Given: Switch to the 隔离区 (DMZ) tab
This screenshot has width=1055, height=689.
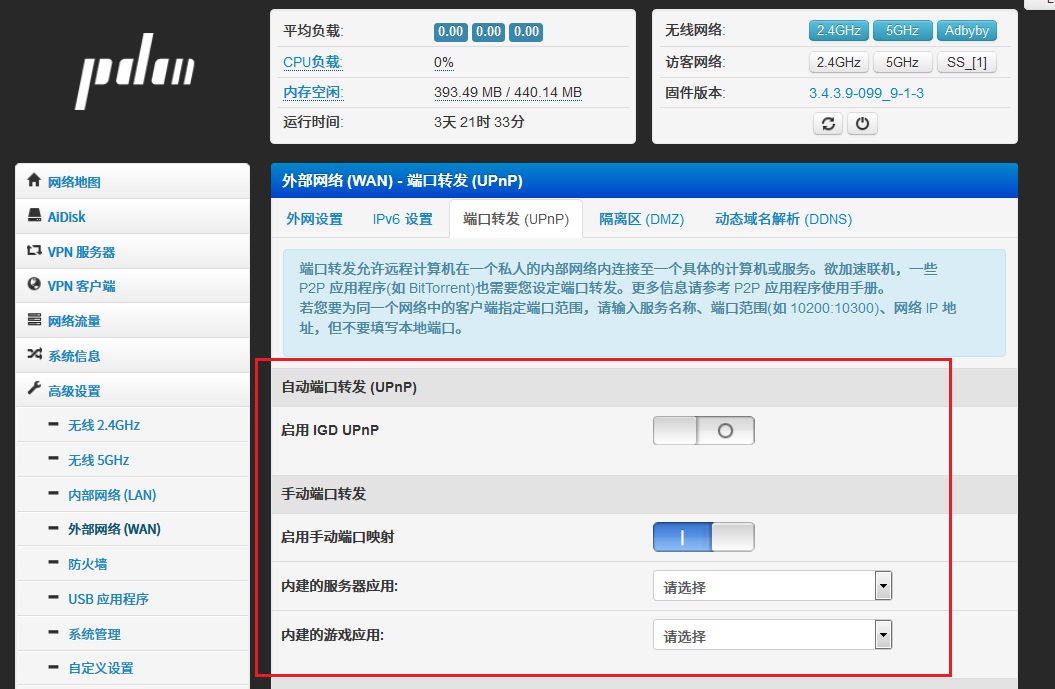Looking at the screenshot, I should pos(641,219).
